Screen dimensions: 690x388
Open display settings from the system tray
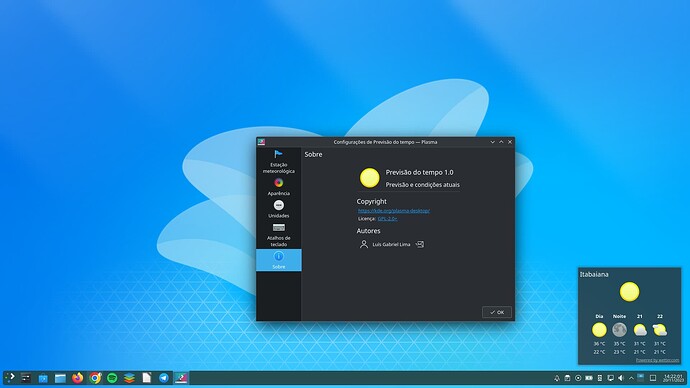click(x=610, y=378)
